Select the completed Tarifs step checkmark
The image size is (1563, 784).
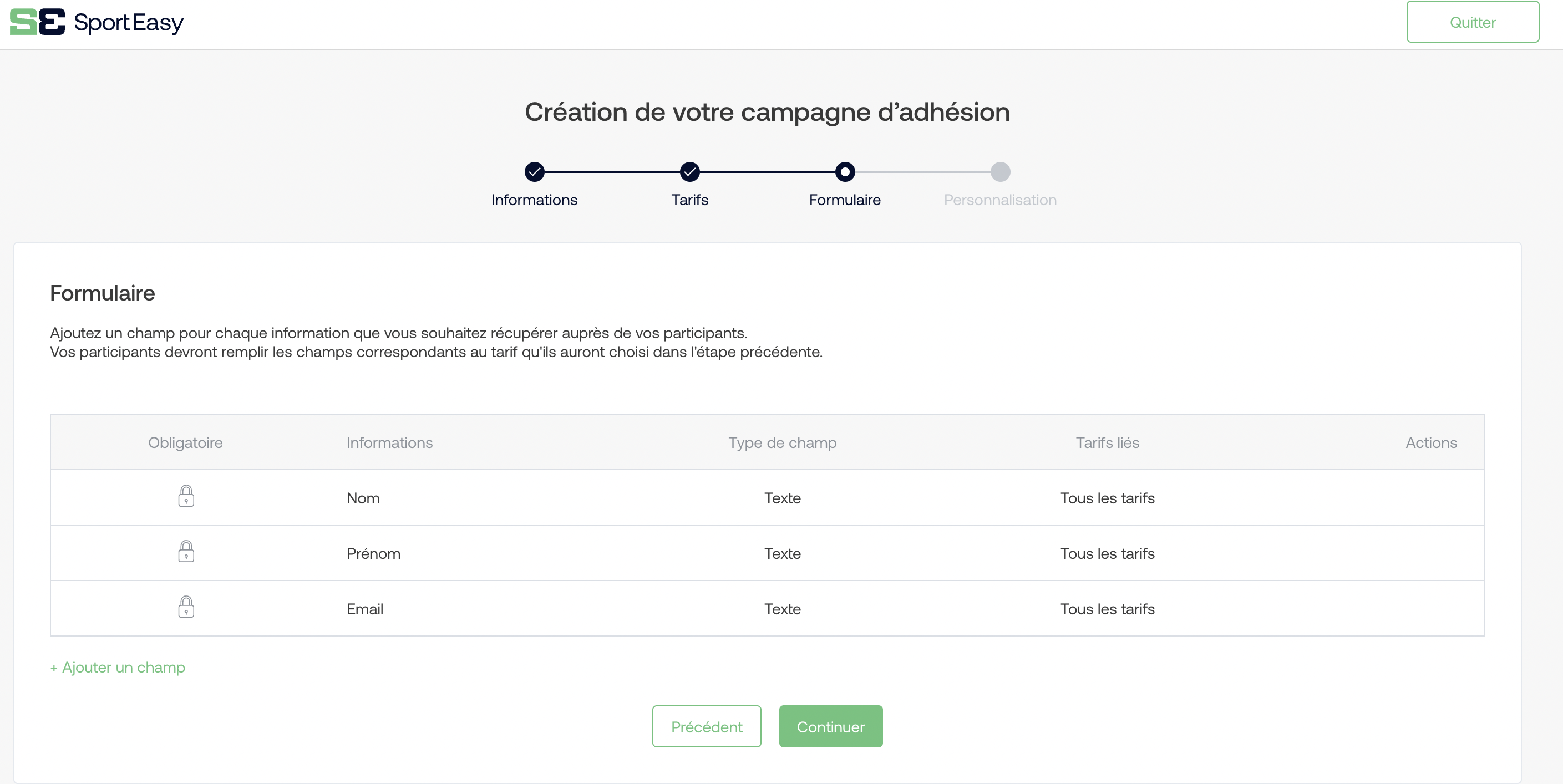pyautogui.click(x=689, y=172)
